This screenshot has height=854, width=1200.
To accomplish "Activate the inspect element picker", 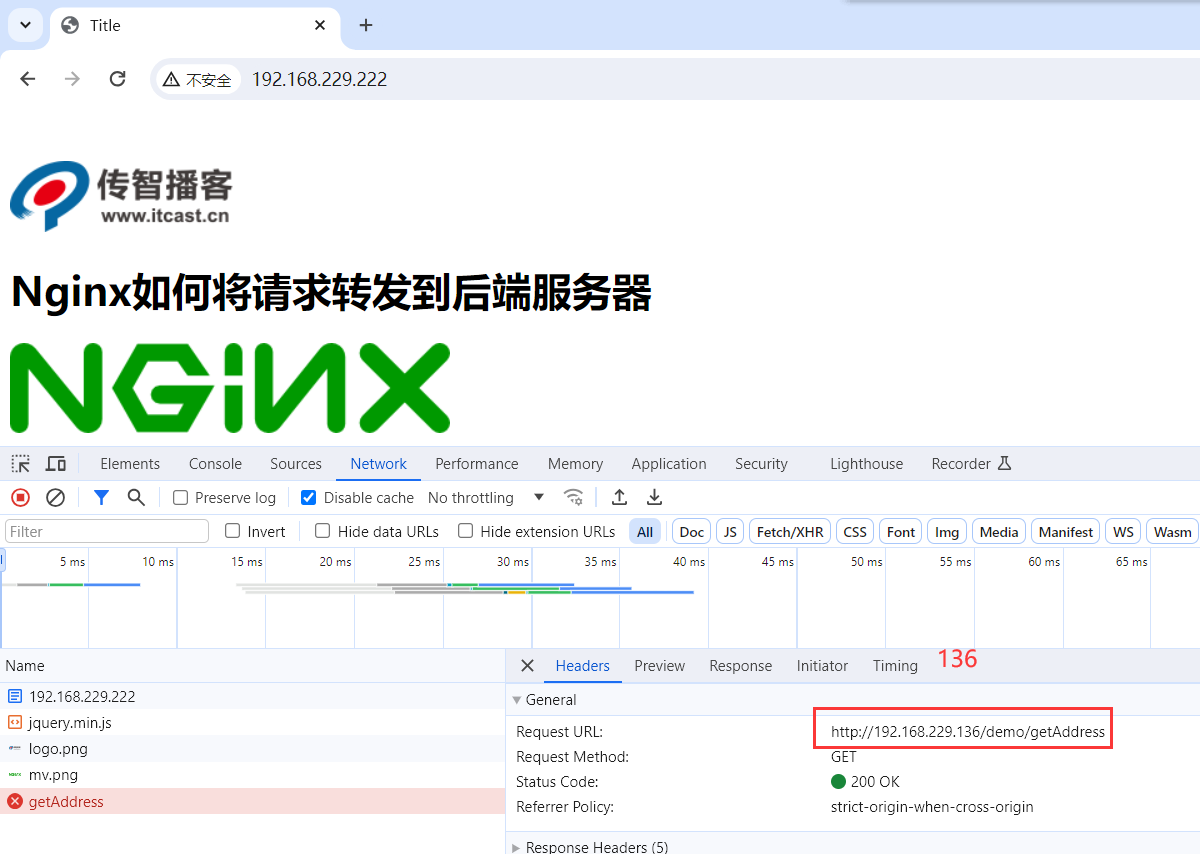I will click(x=20, y=463).
